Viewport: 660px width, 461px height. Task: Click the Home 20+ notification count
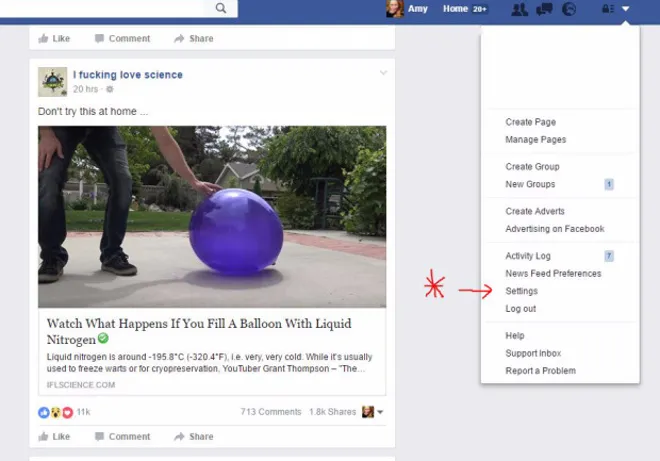[480, 9]
